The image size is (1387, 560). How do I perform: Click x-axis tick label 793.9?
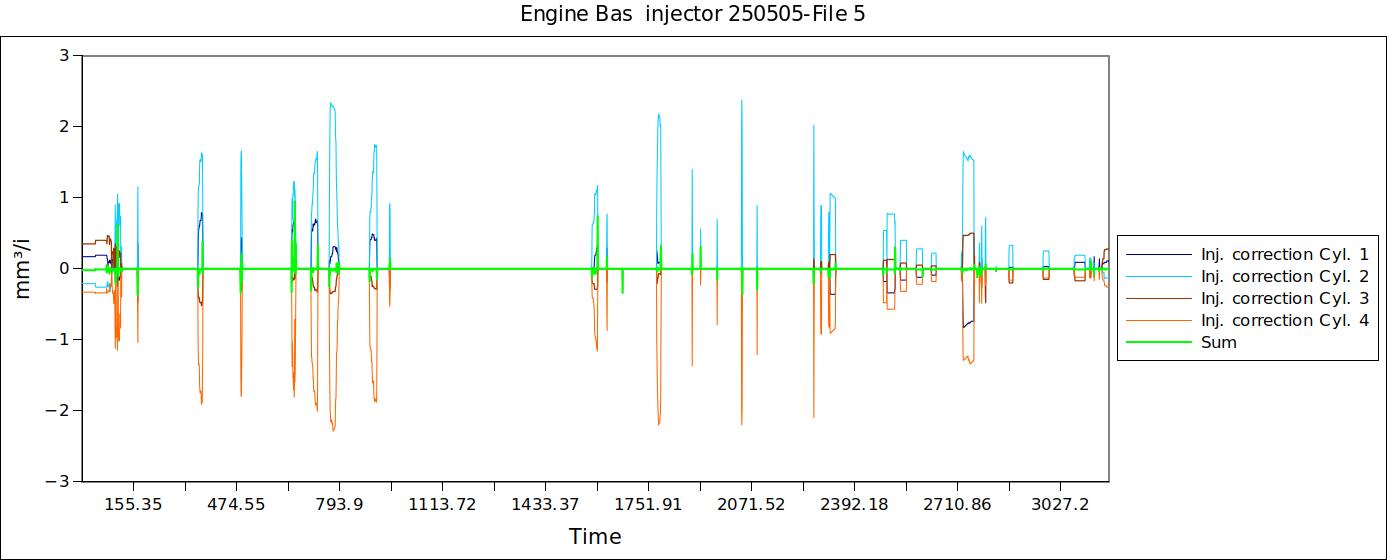pos(339,504)
